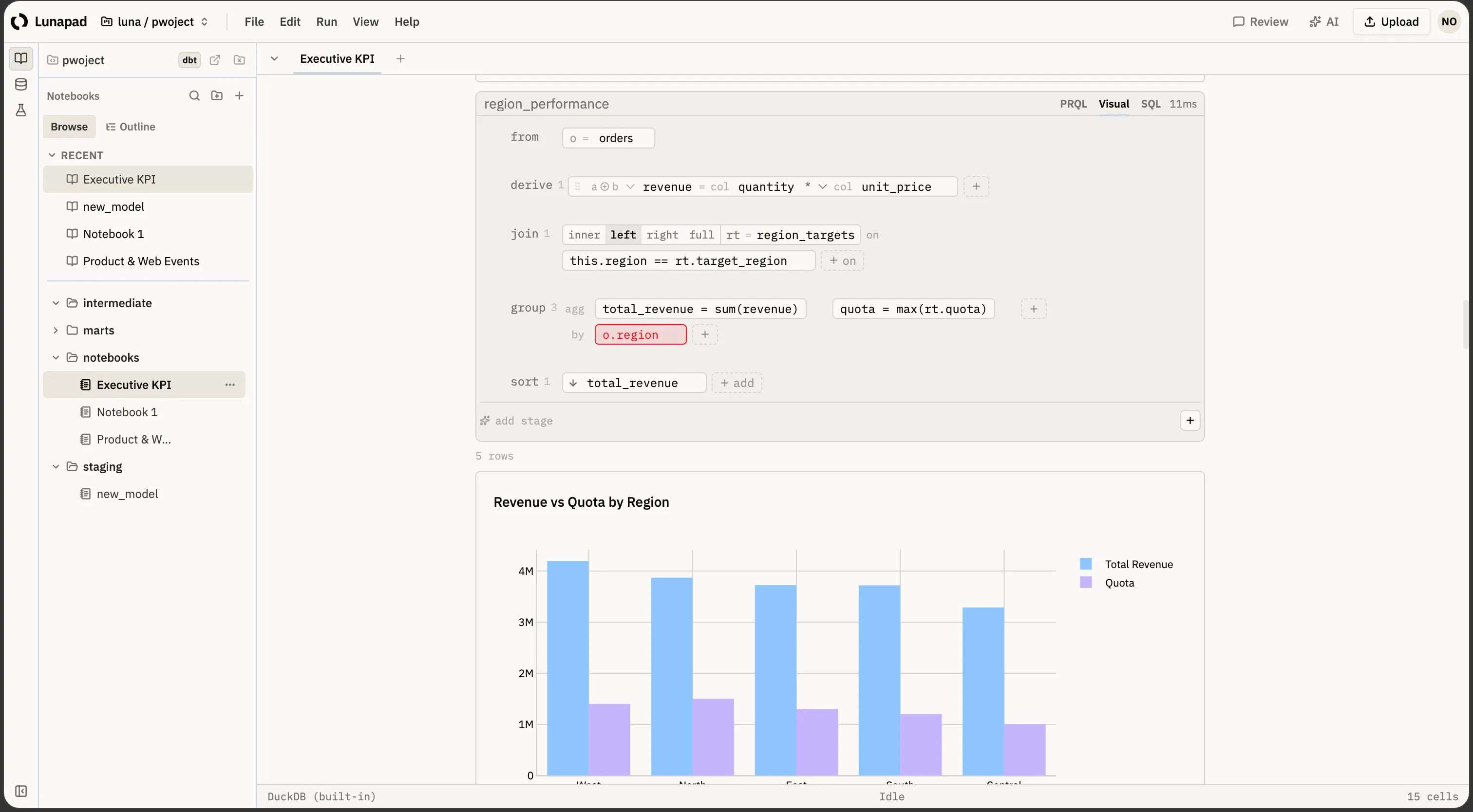Toggle sort direction arrow on total_revenue

(573, 383)
